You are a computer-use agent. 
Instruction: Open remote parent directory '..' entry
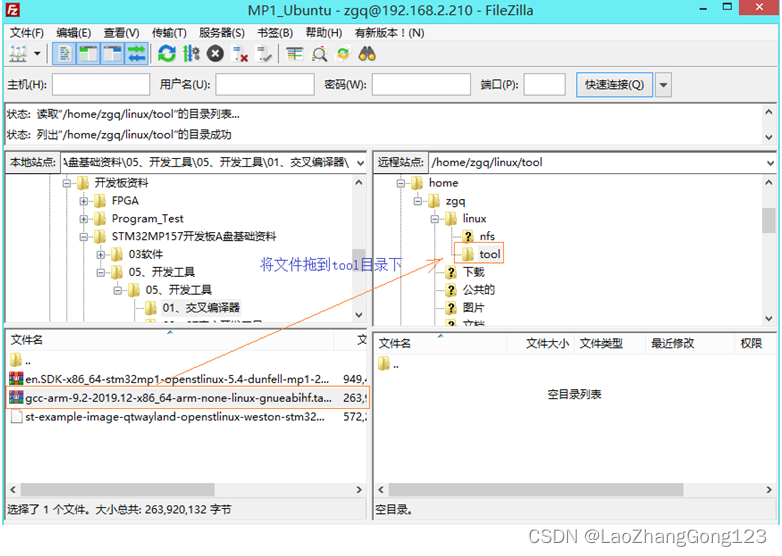click(389, 365)
